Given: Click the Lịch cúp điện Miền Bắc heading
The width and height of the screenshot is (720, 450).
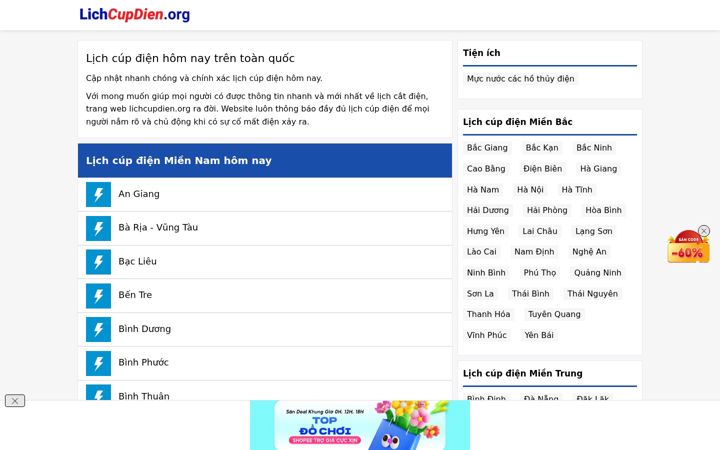Looking at the screenshot, I should coord(518,122).
